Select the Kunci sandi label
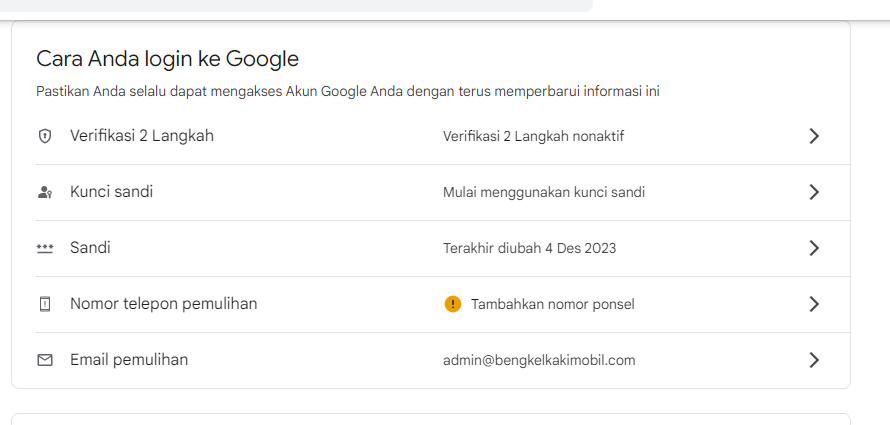The height and width of the screenshot is (425, 890). point(111,192)
